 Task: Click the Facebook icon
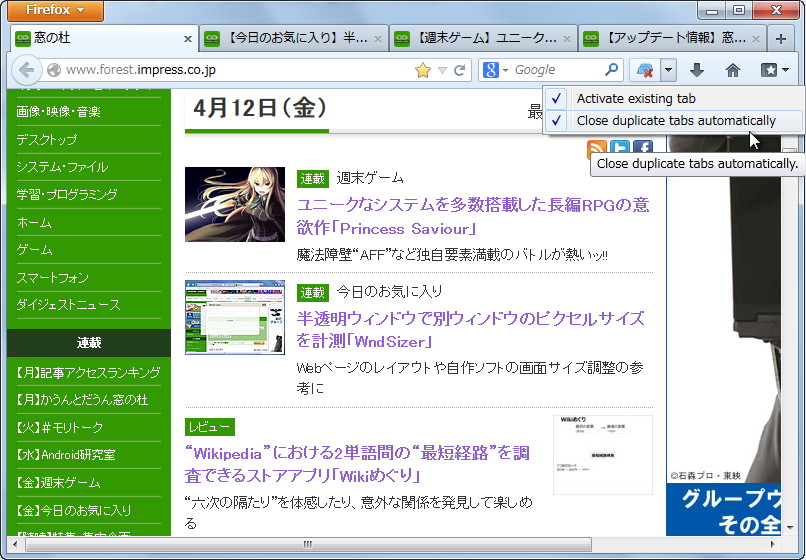643,147
